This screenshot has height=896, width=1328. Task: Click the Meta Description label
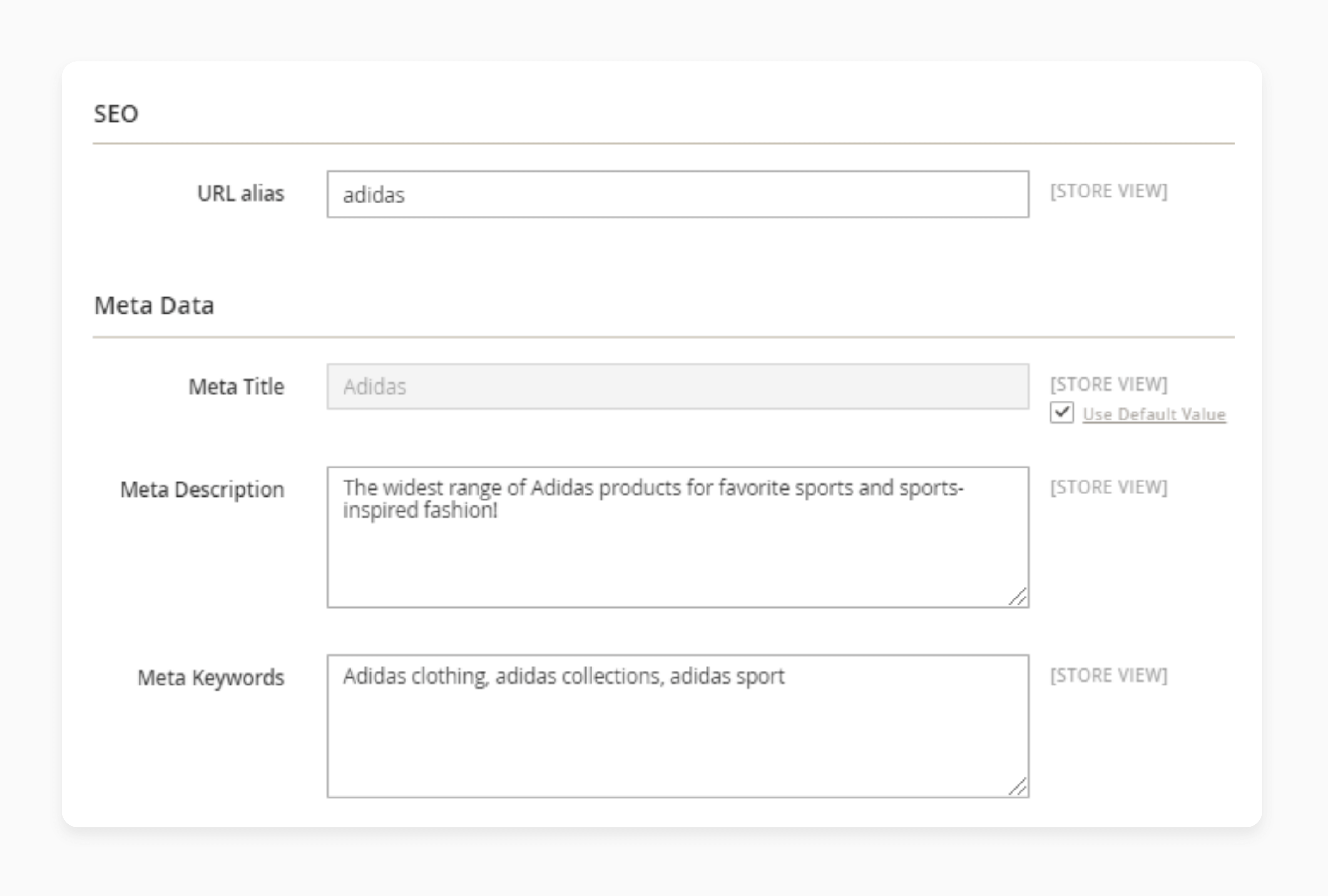(x=202, y=490)
